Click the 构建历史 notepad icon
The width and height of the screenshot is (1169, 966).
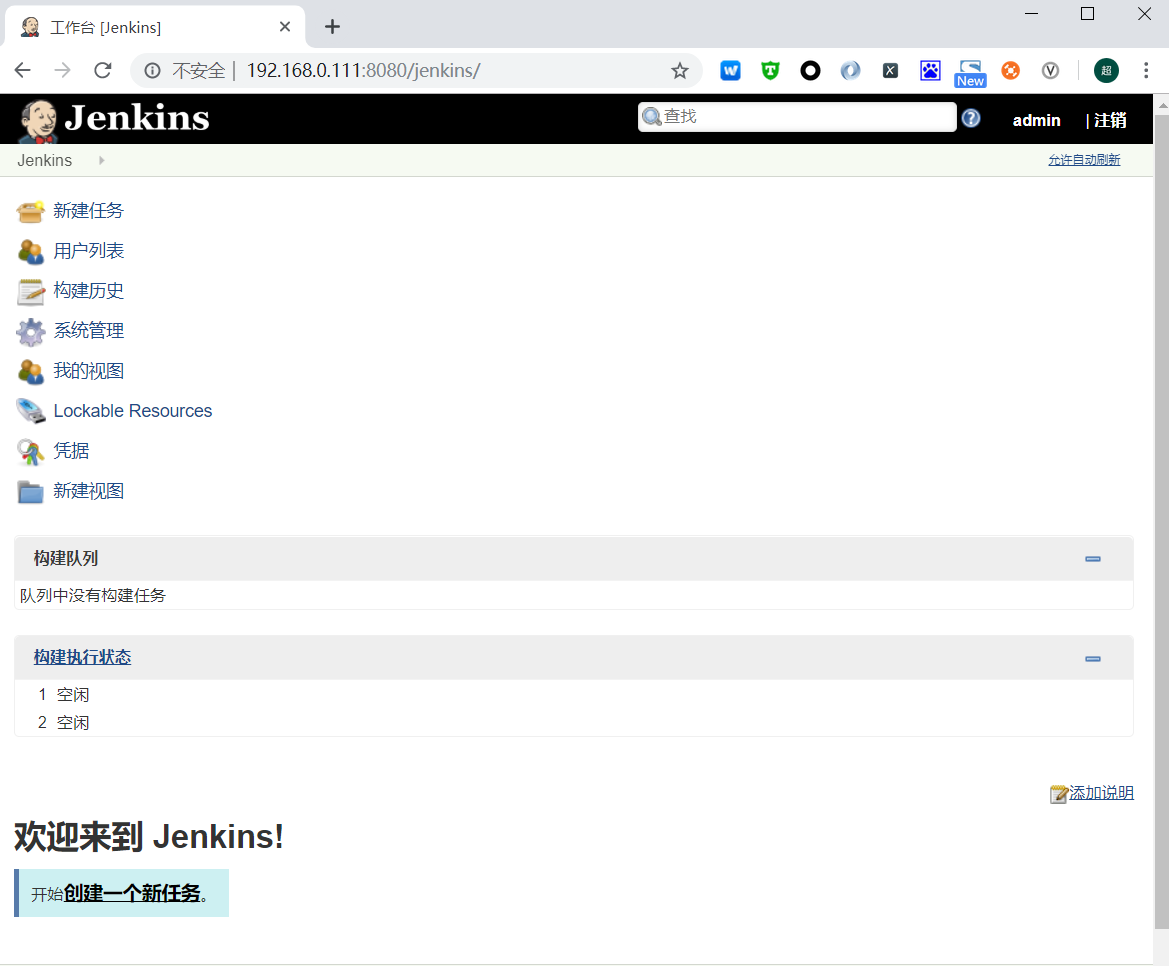[30, 291]
